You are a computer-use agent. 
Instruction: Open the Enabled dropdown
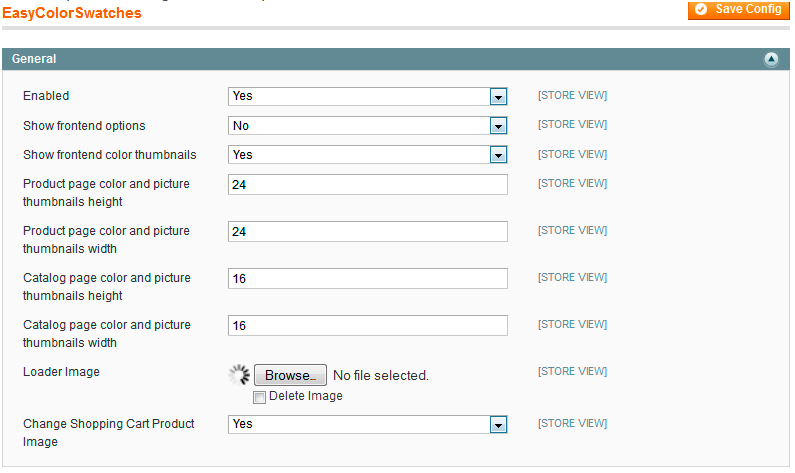pos(368,96)
